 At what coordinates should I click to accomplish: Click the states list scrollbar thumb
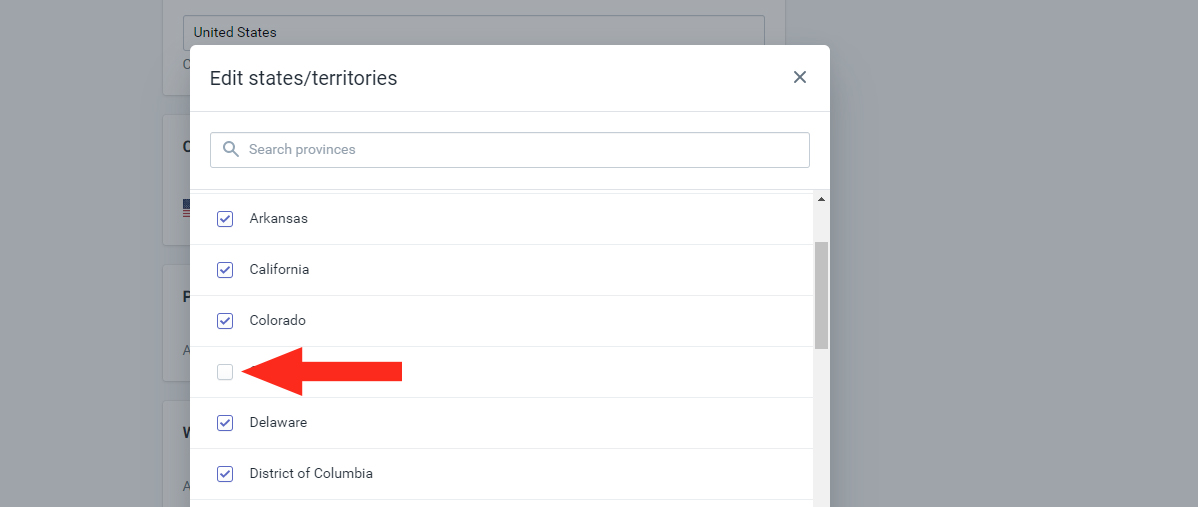coord(821,295)
